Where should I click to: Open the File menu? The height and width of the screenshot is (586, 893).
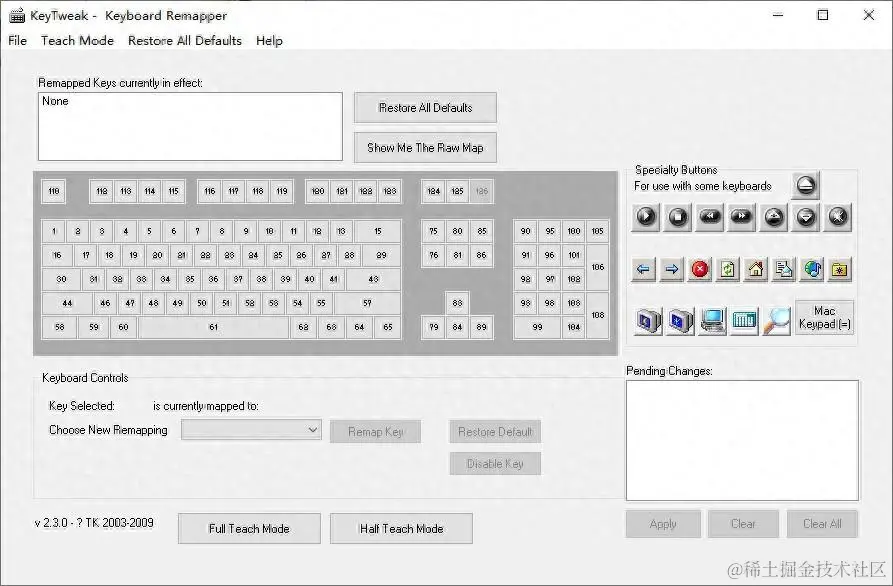tap(18, 40)
